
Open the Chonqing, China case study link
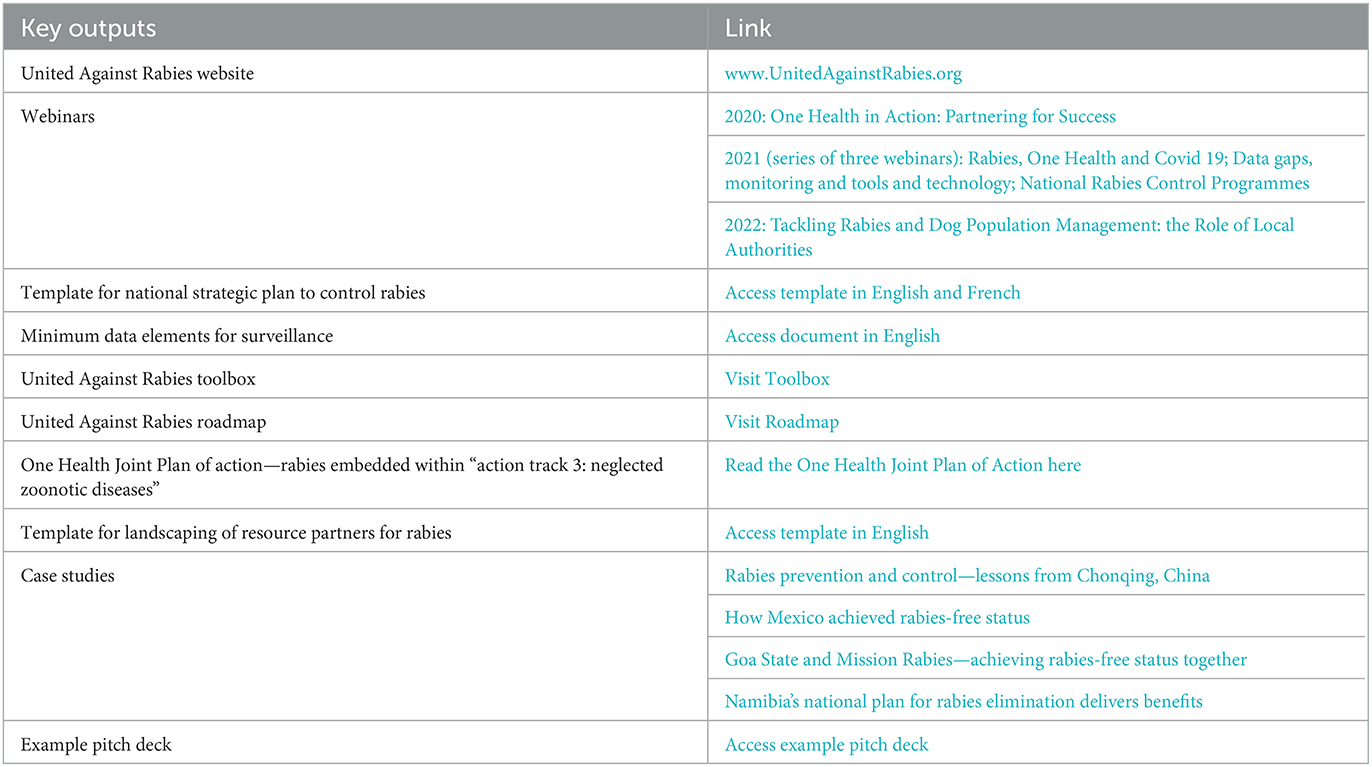pos(967,576)
